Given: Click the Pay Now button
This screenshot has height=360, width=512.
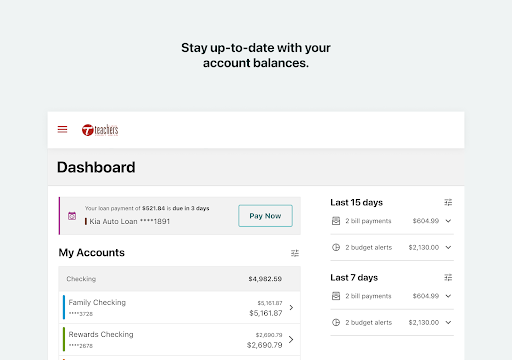Looking at the screenshot, I should pyautogui.click(x=265, y=216).
